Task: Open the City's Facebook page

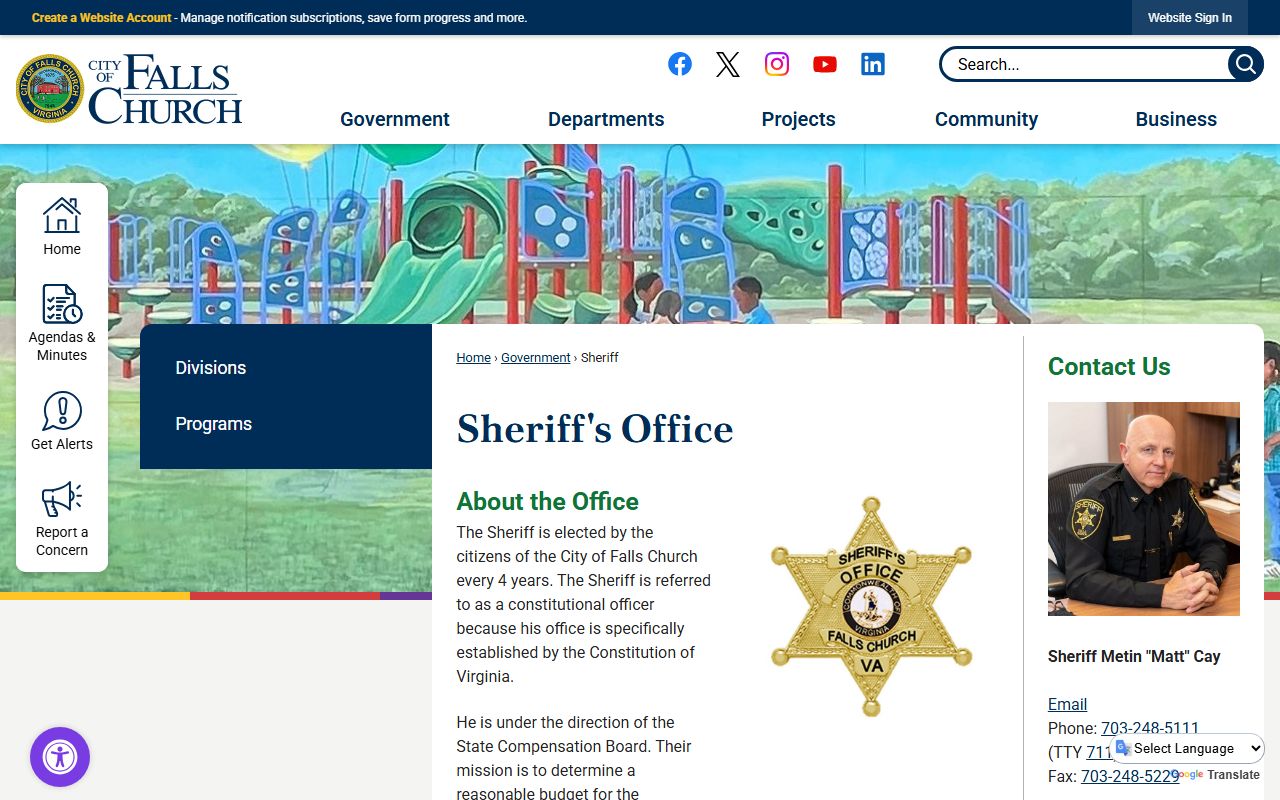Action: (680, 64)
